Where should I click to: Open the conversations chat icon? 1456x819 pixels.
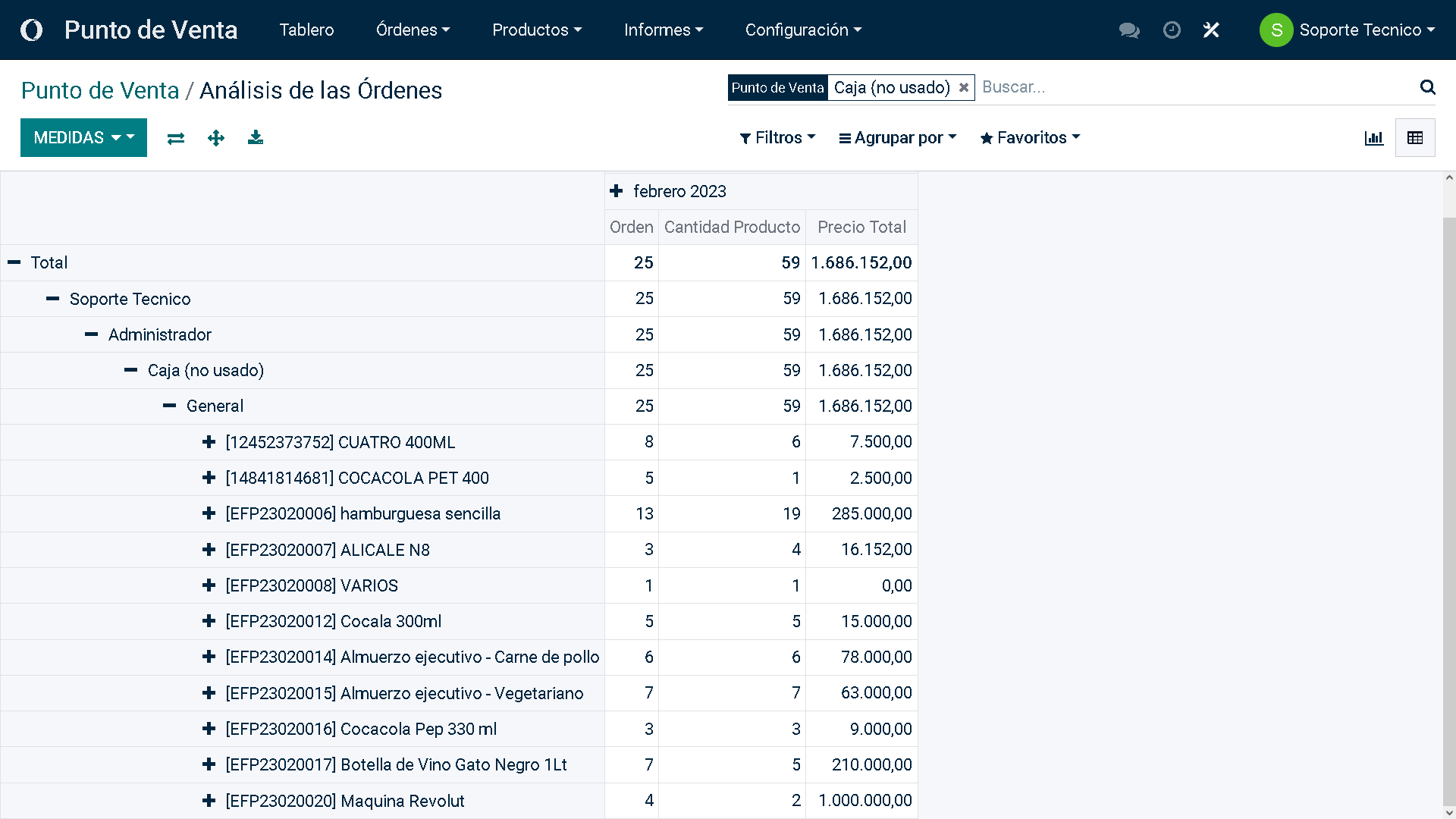(1128, 30)
